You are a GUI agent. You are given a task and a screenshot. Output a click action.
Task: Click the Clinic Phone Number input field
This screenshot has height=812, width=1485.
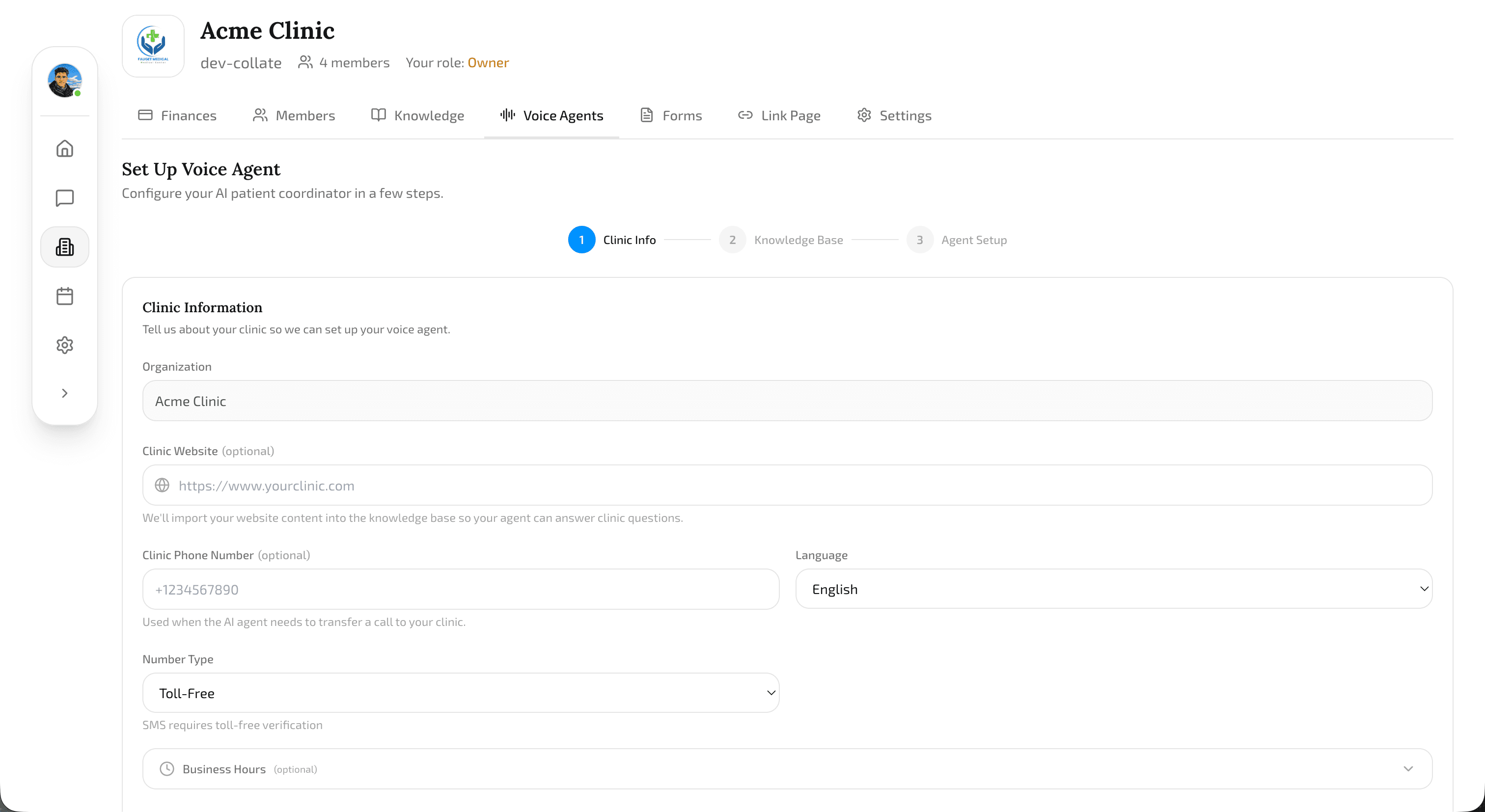click(x=460, y=589)
